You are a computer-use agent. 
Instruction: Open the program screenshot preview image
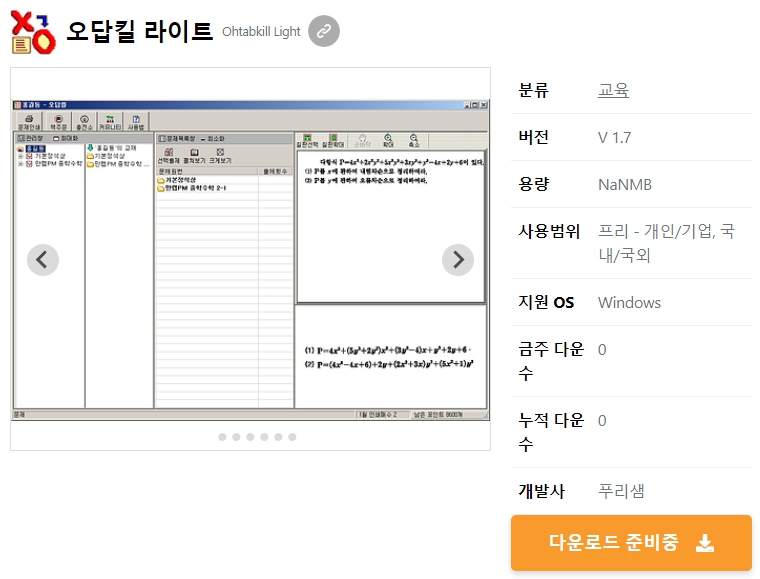[250, 260]
